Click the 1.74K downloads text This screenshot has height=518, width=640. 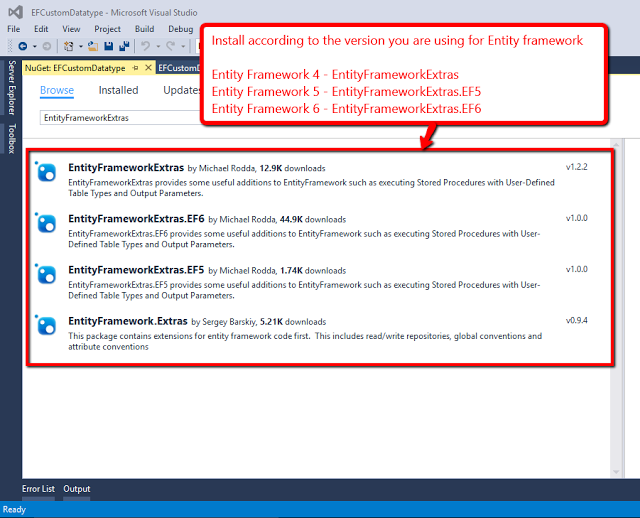coord(313,271)
